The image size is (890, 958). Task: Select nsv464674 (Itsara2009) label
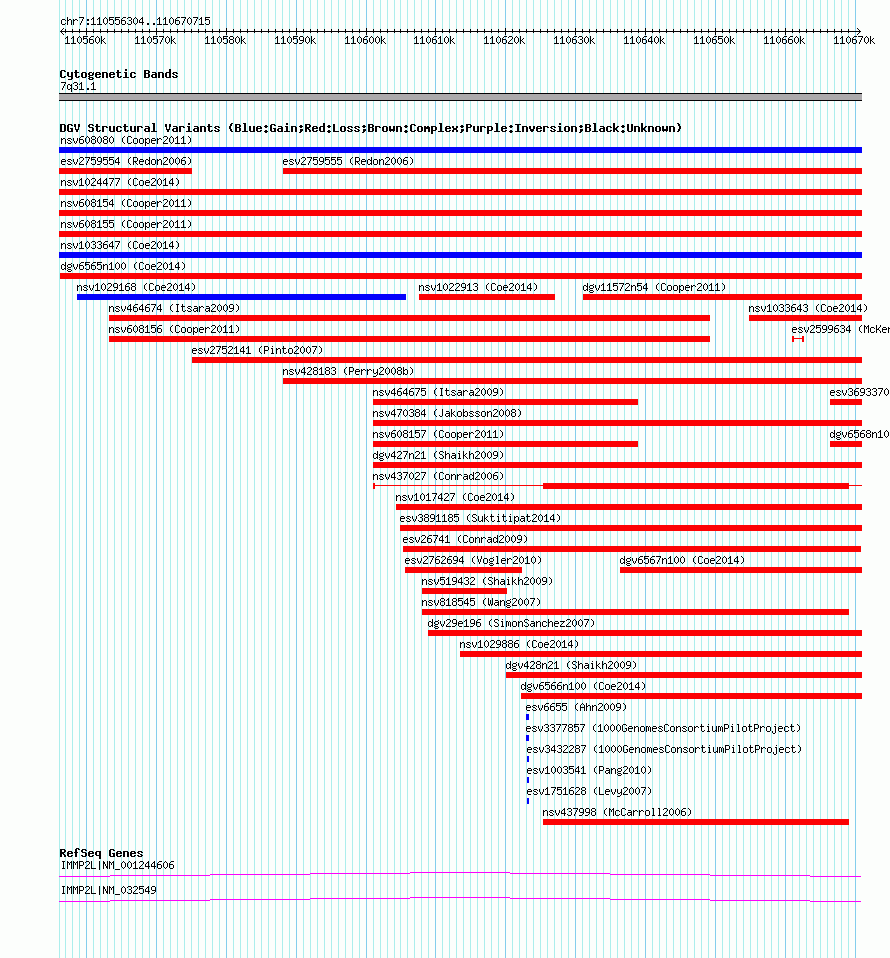tap(174, 308)
